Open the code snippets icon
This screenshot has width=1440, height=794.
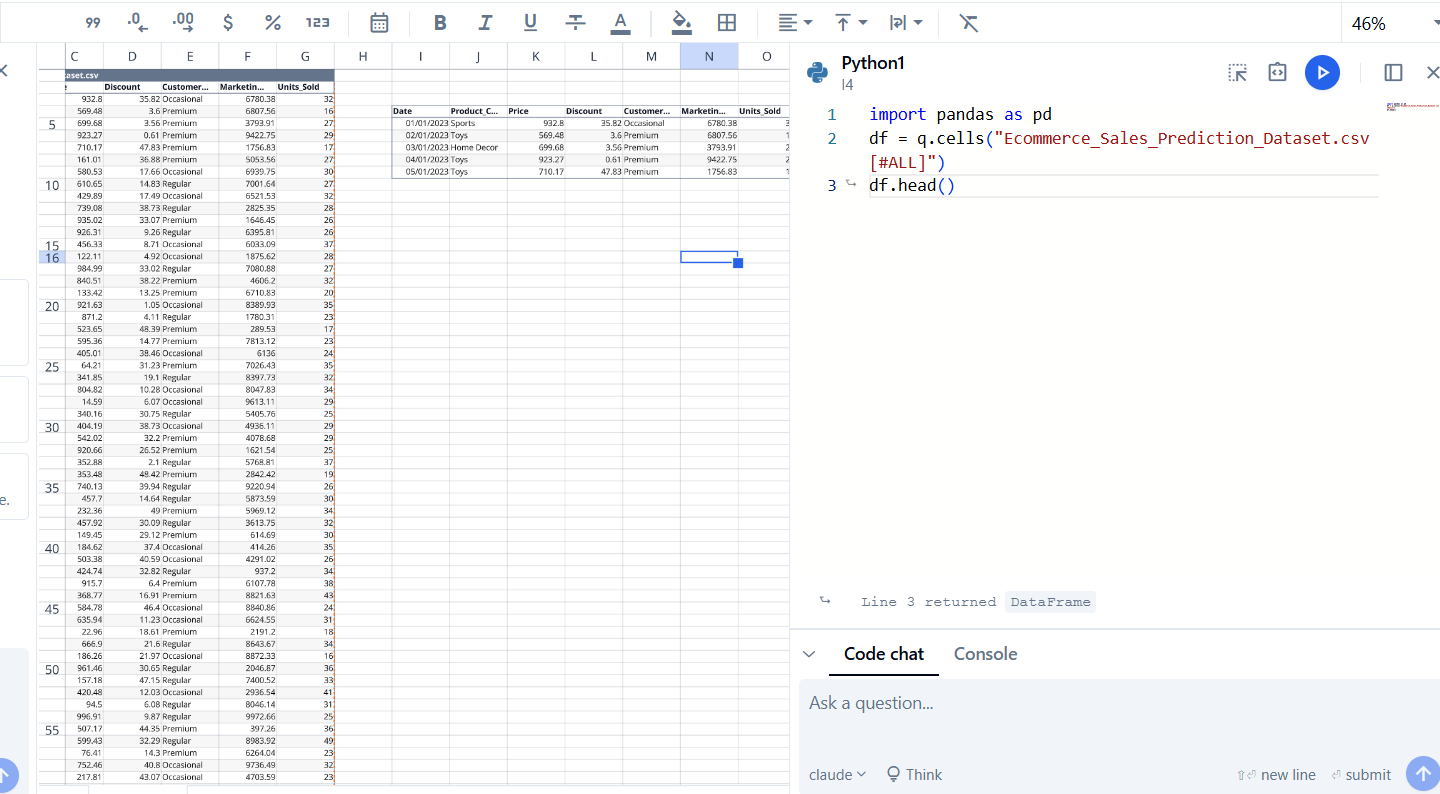coord(1277,72)
